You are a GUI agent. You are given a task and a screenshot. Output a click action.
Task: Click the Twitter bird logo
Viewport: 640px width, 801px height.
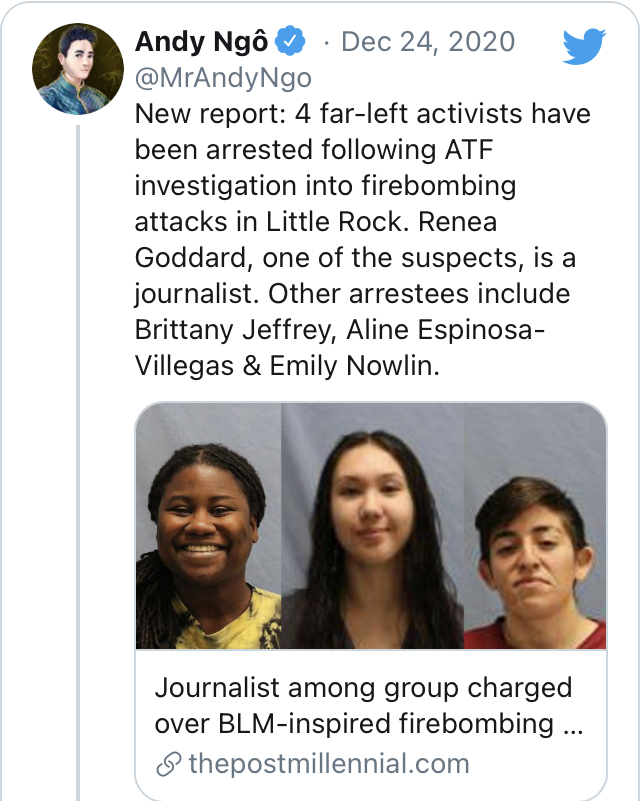584,46
